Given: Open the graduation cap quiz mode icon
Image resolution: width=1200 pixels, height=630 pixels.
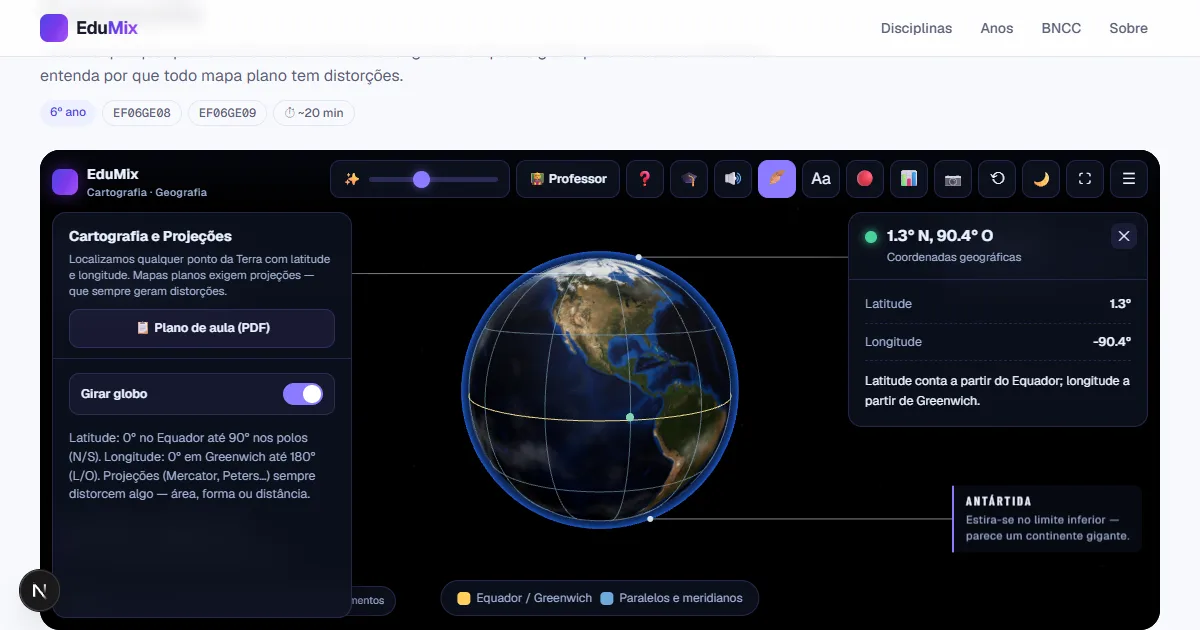Looking at the screenshot, I should pos(689,179).
